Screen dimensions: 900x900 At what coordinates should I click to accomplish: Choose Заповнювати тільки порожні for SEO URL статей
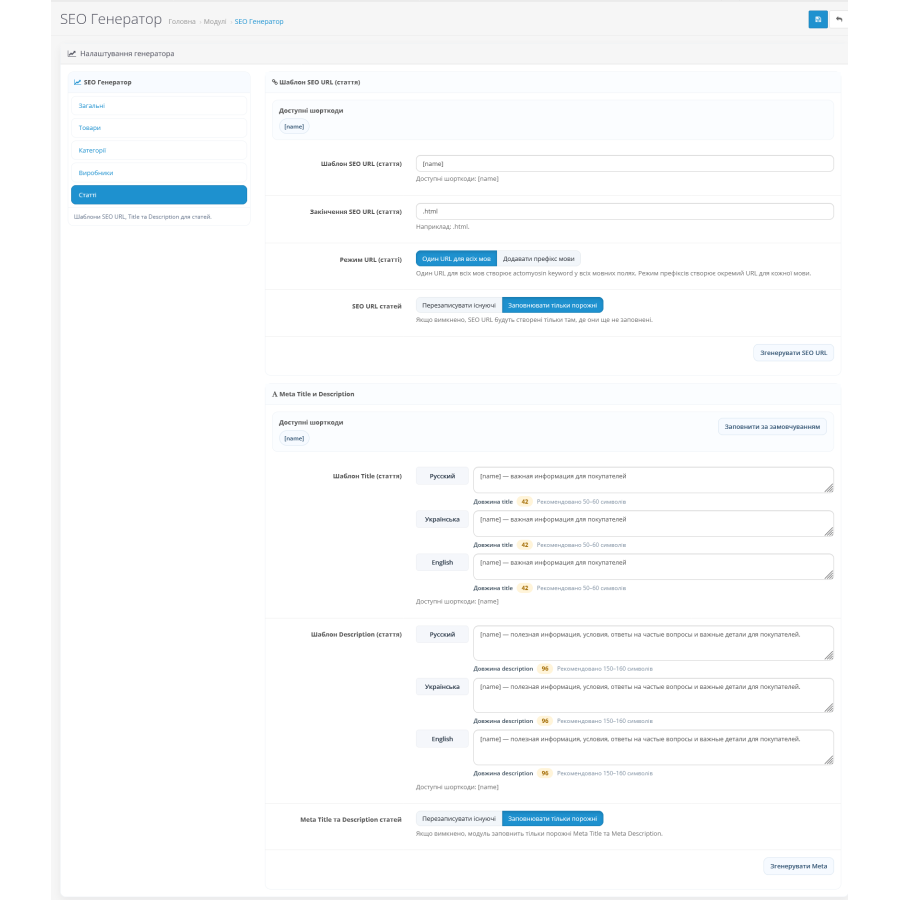[x=552, y=305]
